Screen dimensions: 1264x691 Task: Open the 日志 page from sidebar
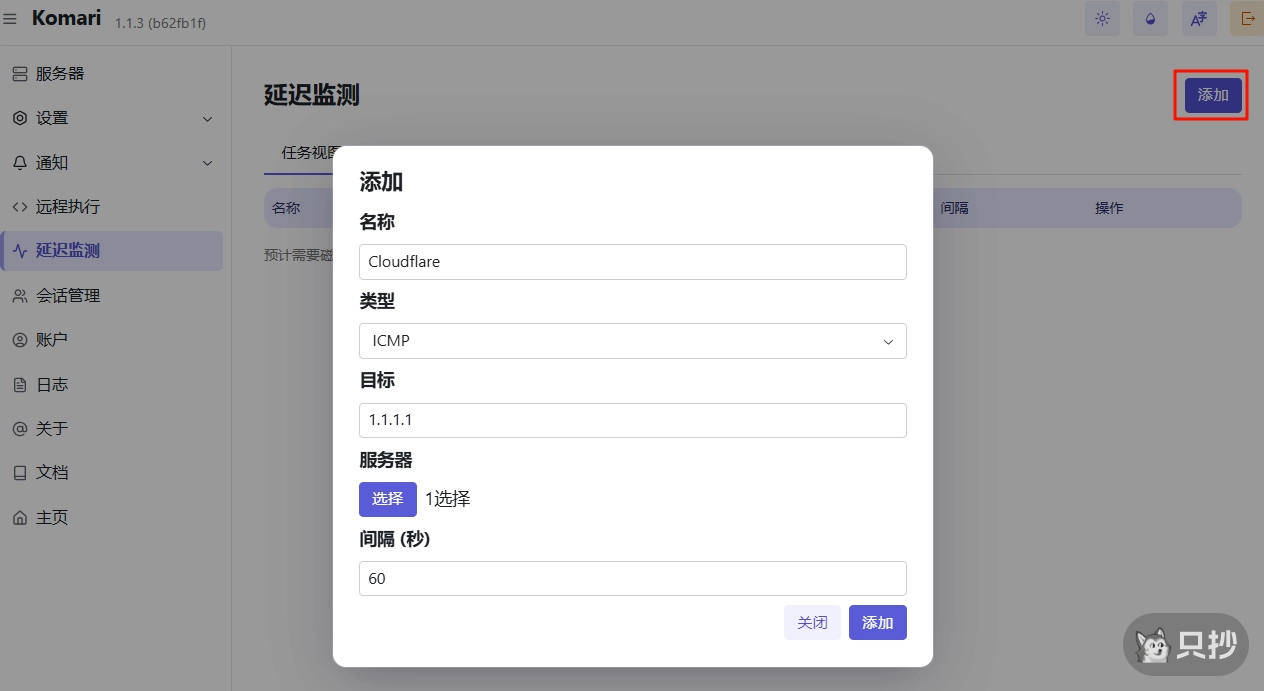pos(53,383)
